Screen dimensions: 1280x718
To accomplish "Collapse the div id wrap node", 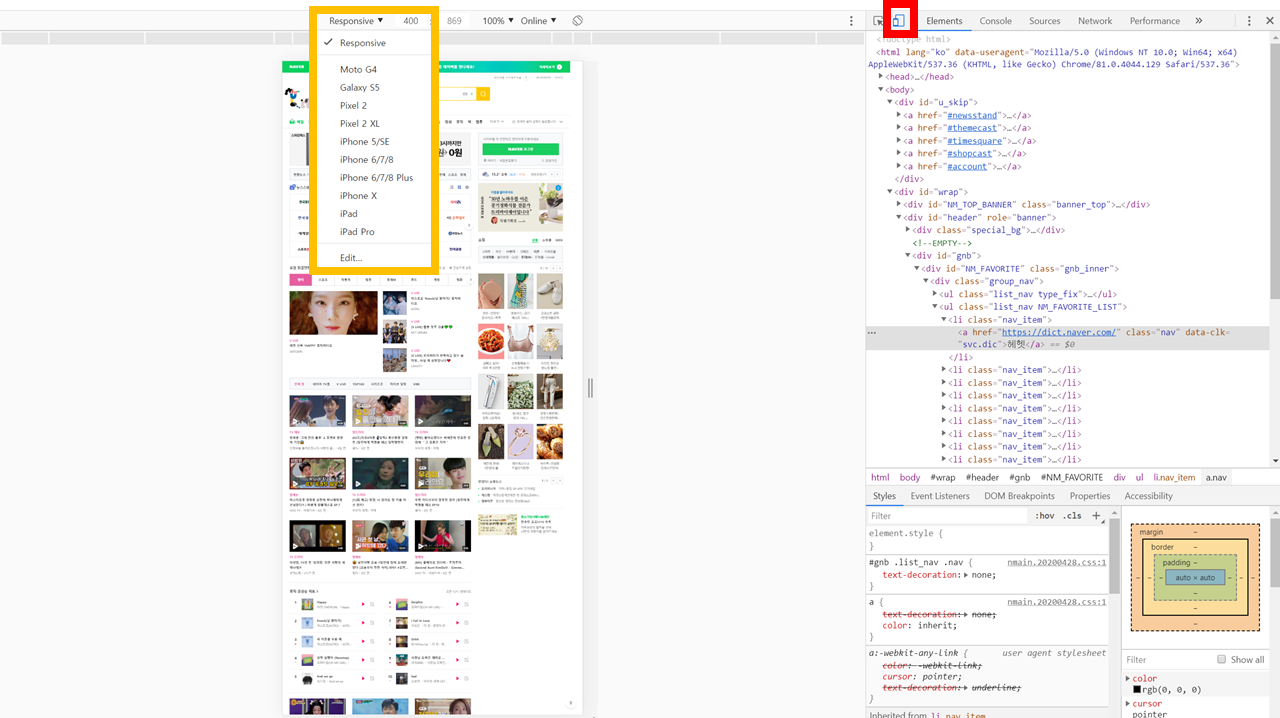I will [890, 192].
